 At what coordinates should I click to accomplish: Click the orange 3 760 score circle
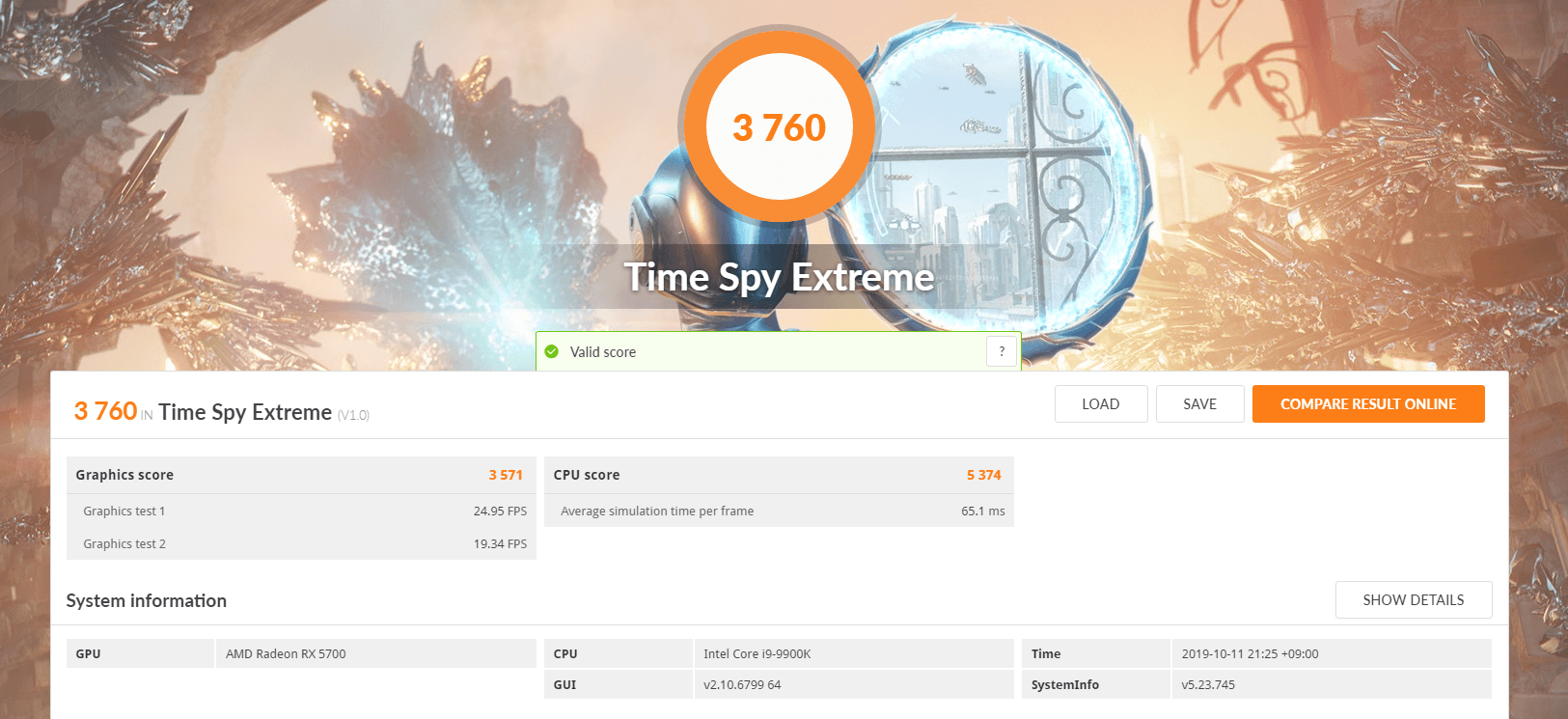click(x=779, y=127)
